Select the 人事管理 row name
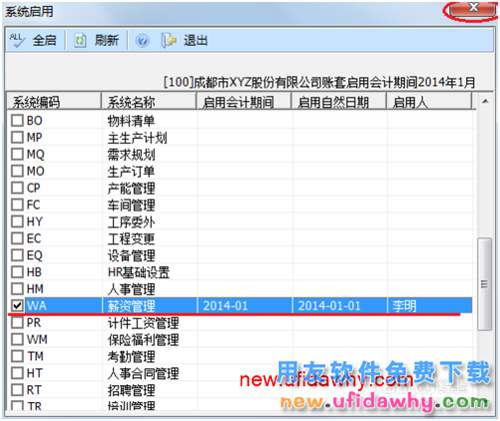 [x=131, y=289]
